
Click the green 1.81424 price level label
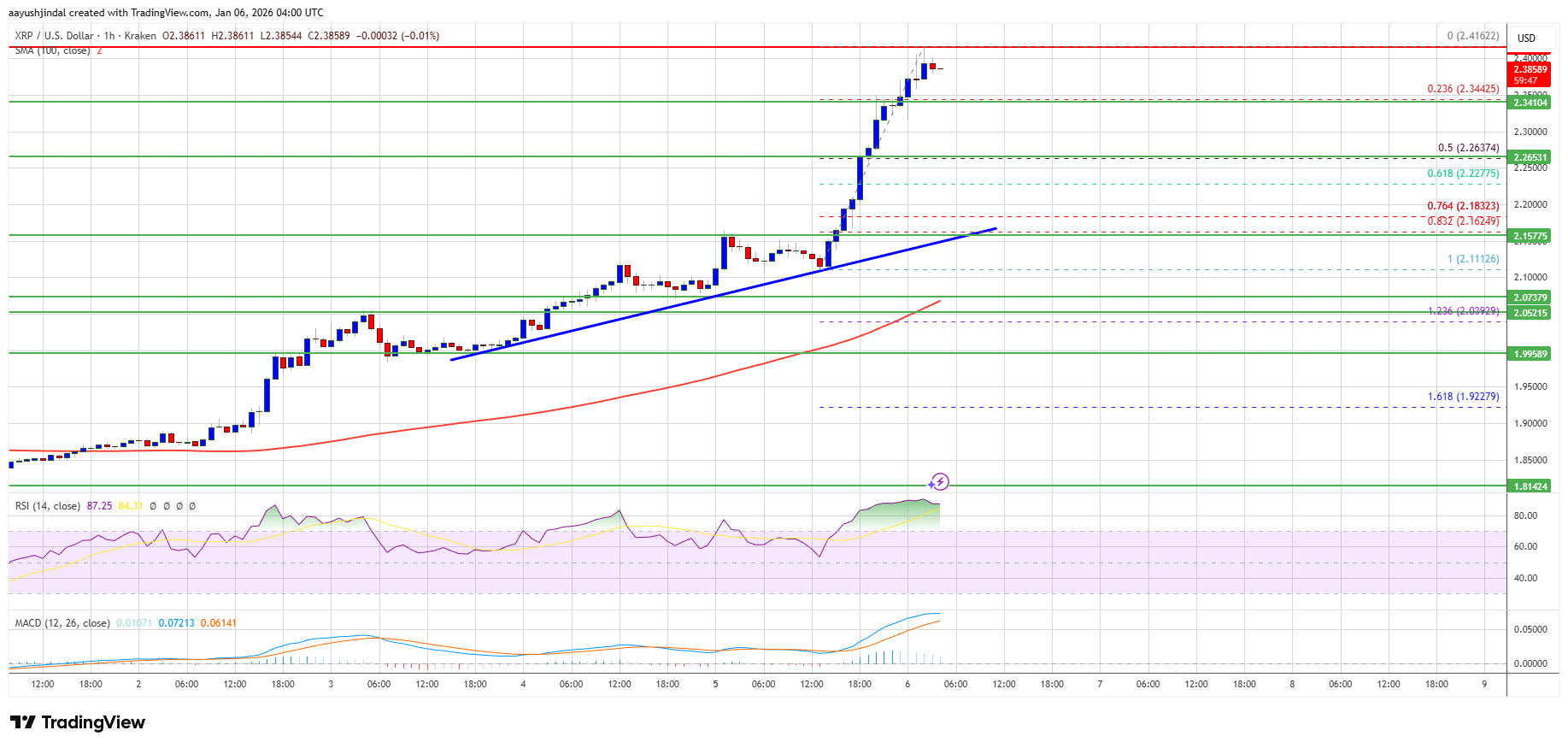(1530, 486)
